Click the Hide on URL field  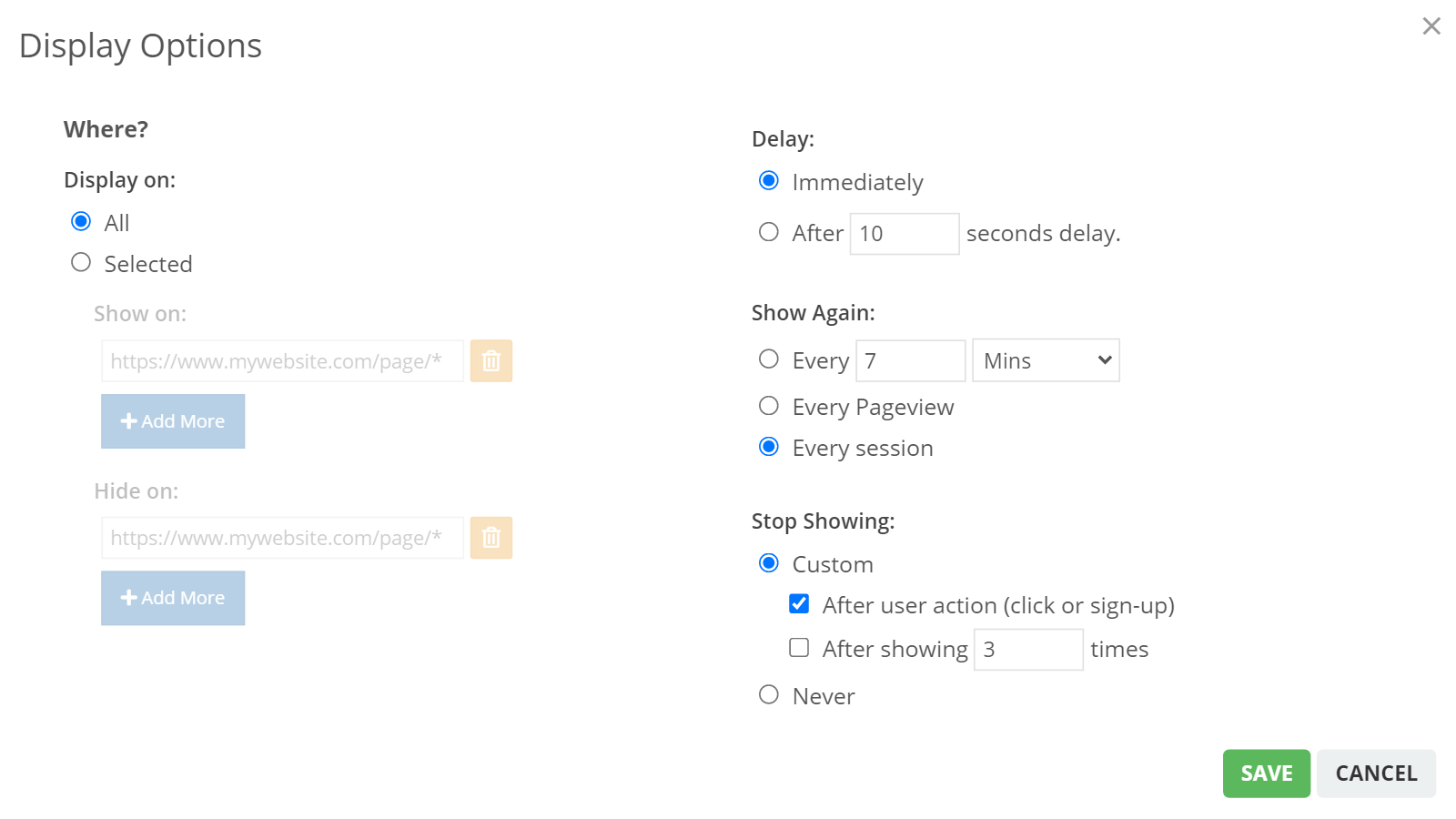282,538
